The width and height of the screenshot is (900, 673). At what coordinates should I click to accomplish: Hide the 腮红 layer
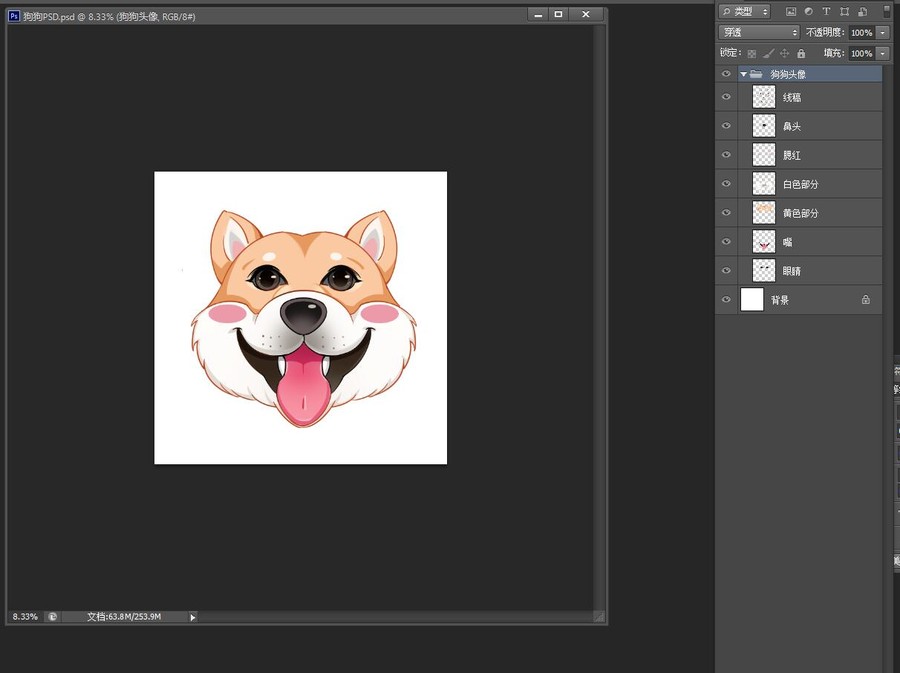coord(726,155)
